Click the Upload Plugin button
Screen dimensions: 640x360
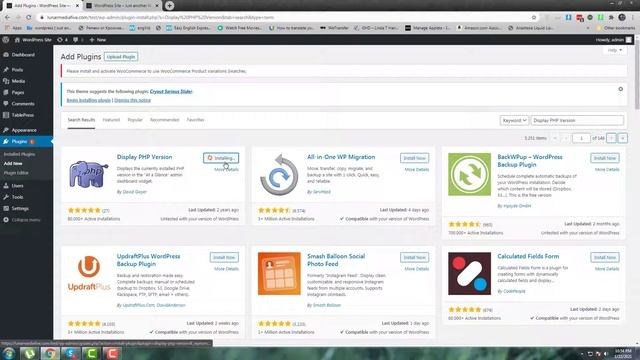point(121,57)
